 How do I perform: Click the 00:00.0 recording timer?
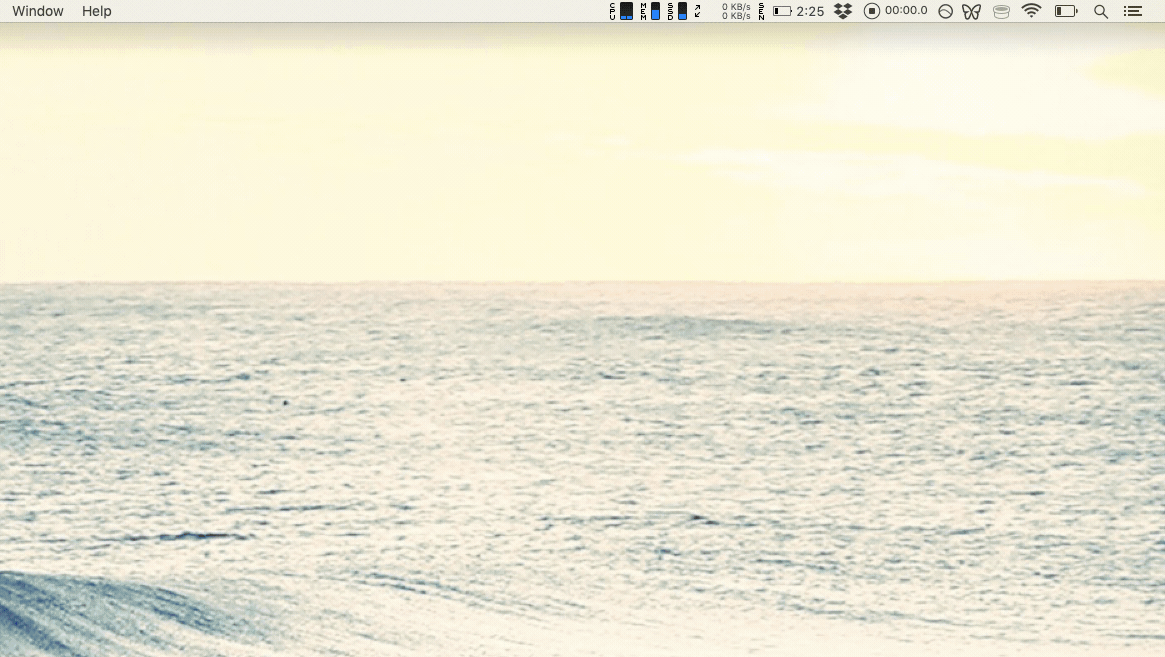(906, 10)
